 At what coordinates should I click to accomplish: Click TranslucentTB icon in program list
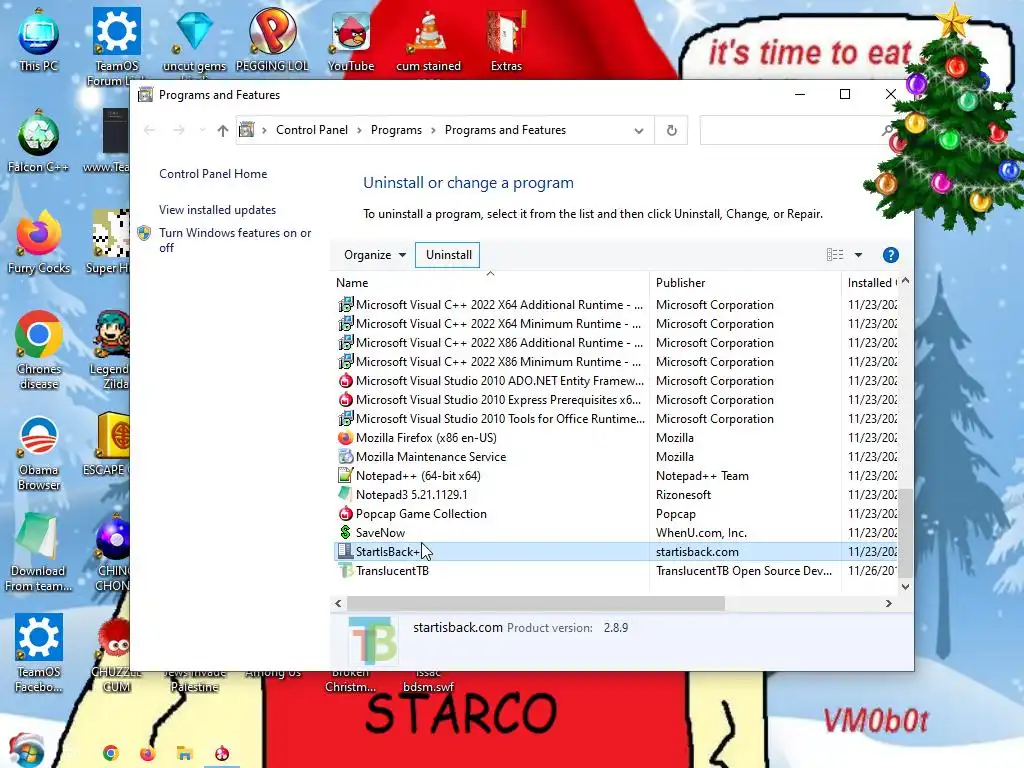coord(345,571)
